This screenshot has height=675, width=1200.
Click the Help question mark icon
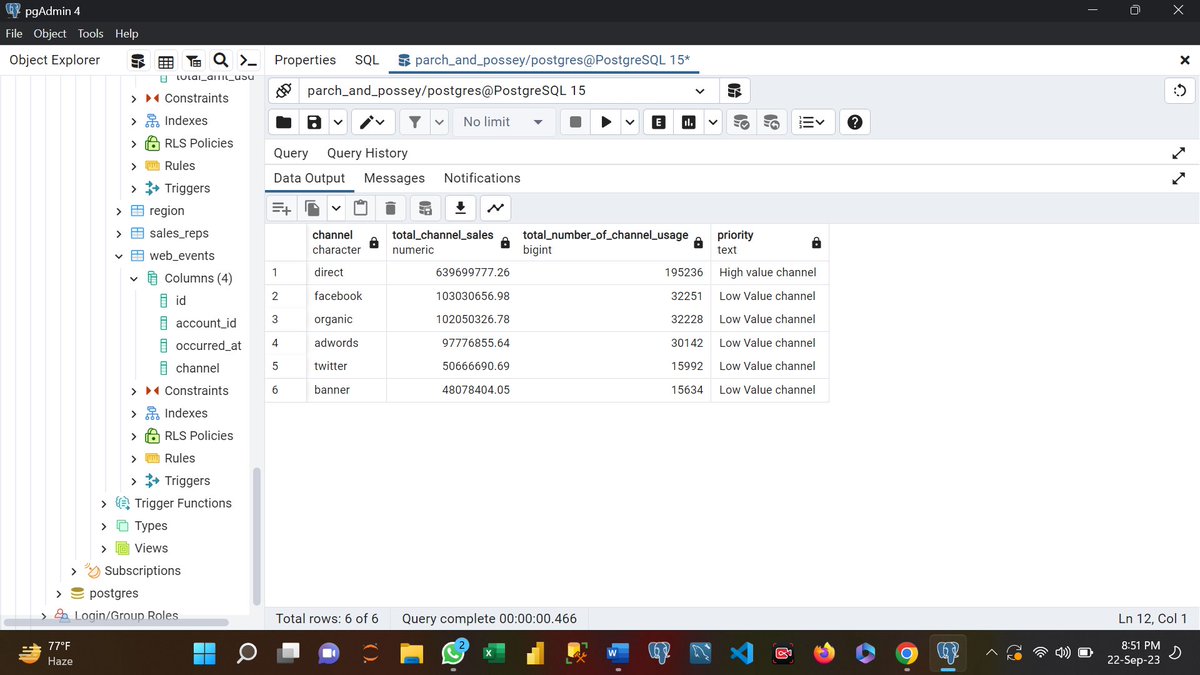tap(854, 122)
